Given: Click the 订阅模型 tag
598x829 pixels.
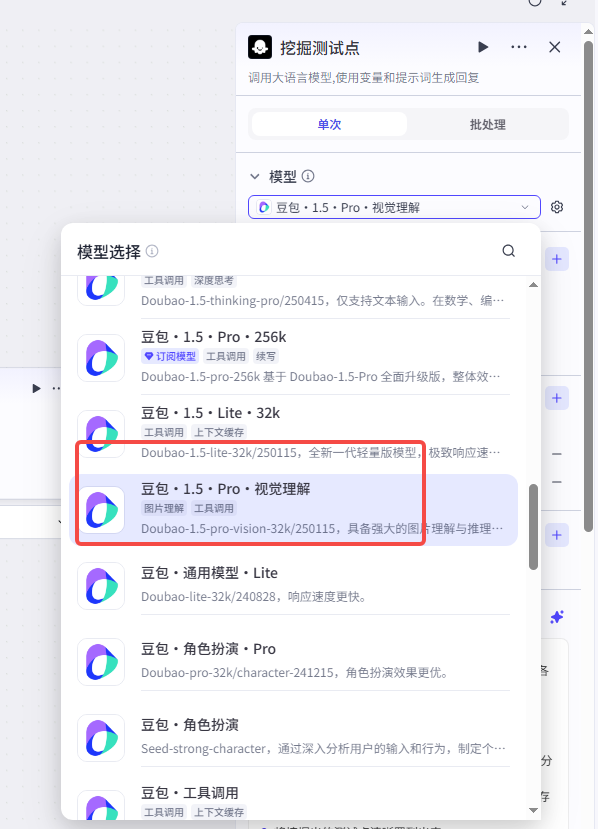Looking at the screenshot, I should (170, 356).
